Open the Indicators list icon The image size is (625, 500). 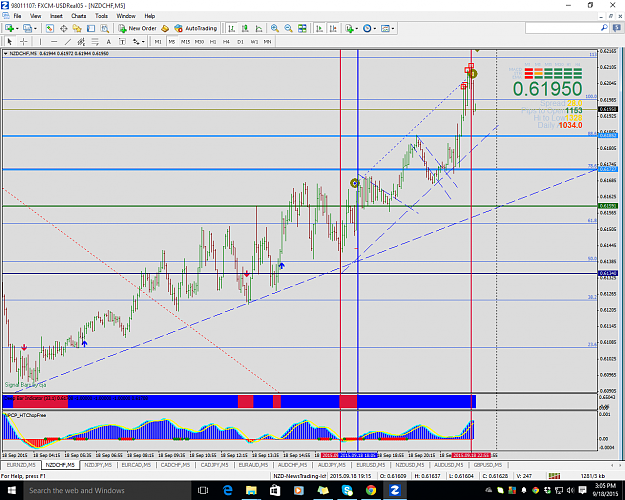click(349, 28)
